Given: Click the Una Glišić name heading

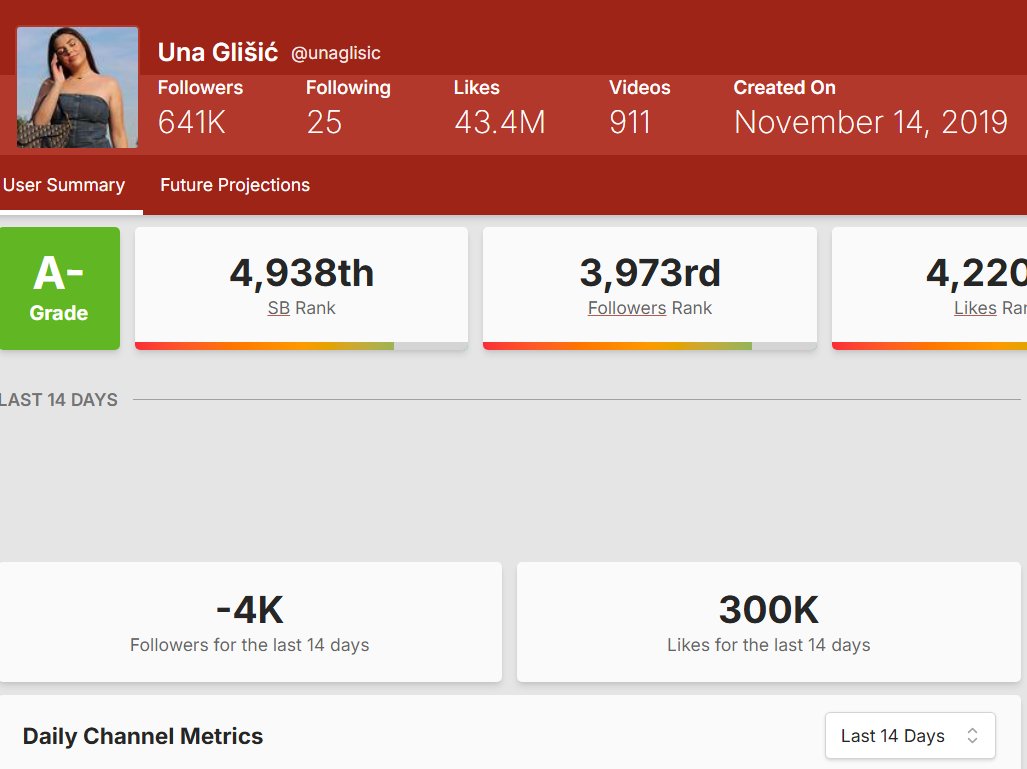Looking at the screenshot, I should coord(218,52).
